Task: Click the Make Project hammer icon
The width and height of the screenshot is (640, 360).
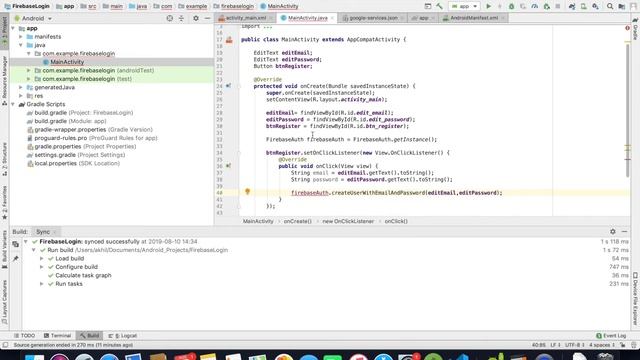Action: point(439,6)
